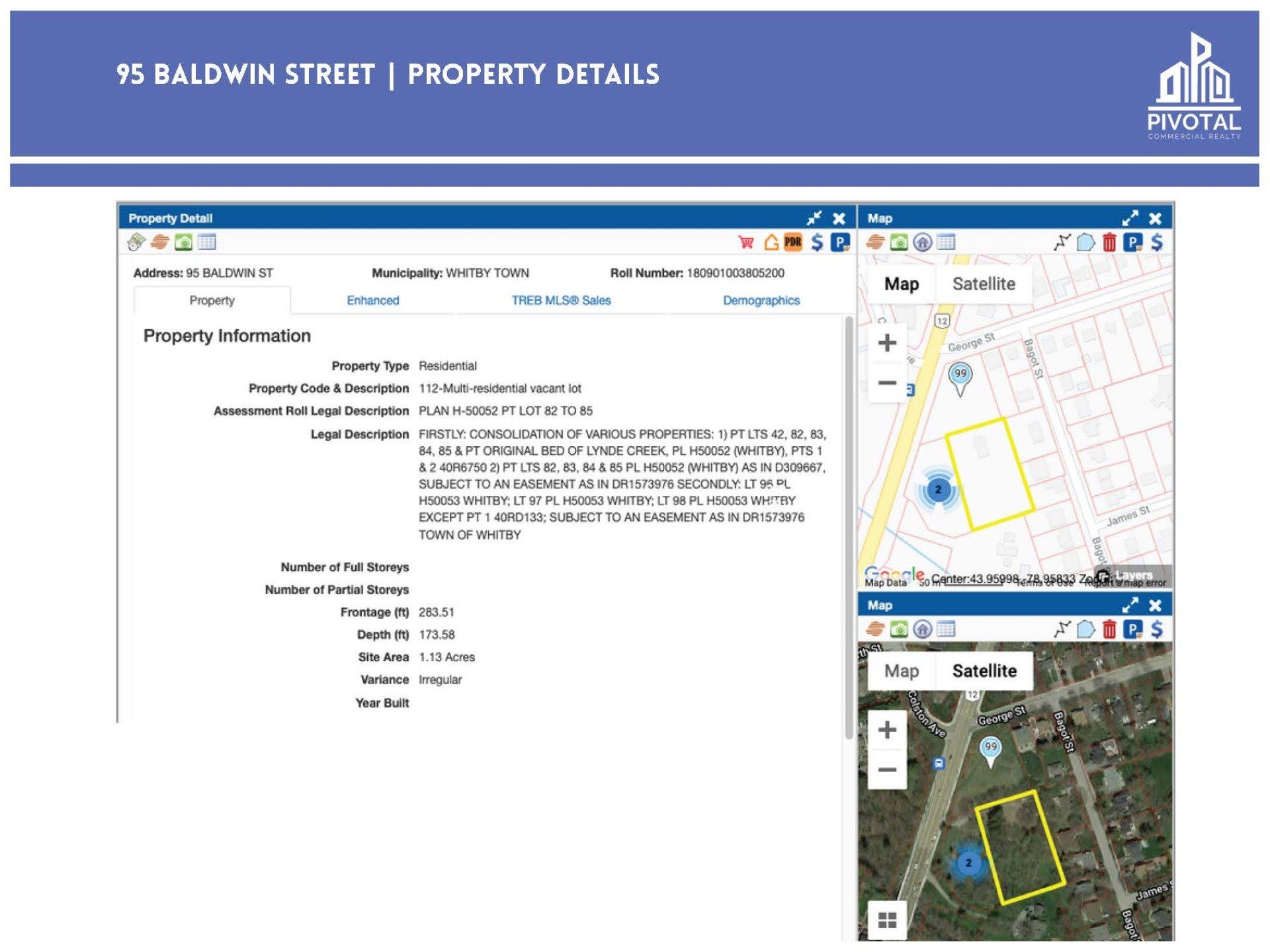Click the blue P icon in Property Detail toolbar
This screenshot has height=952, width=1270.
coord(840,243)
